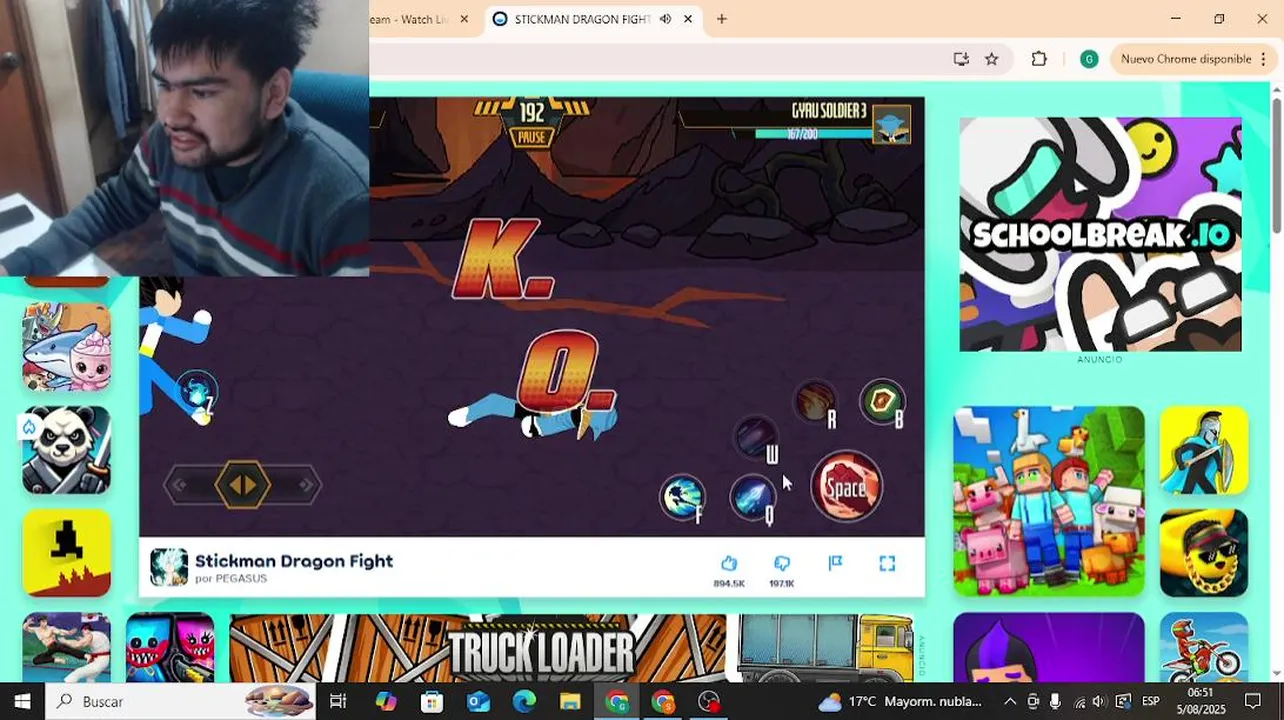This screenshot has height=720, width=1284.
Task: Show hidden system tray icons
Action: (1010, 701)
